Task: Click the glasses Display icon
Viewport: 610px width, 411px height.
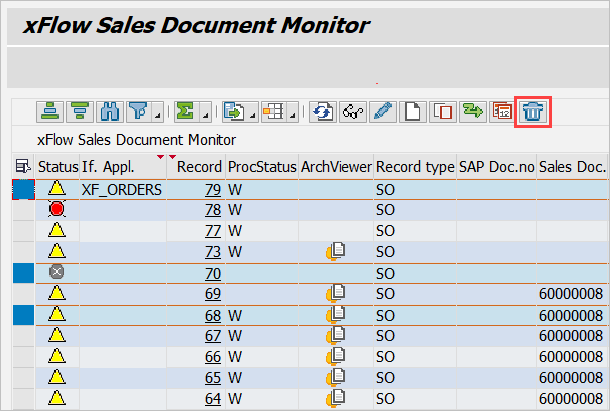Action: tap(352, 112)
